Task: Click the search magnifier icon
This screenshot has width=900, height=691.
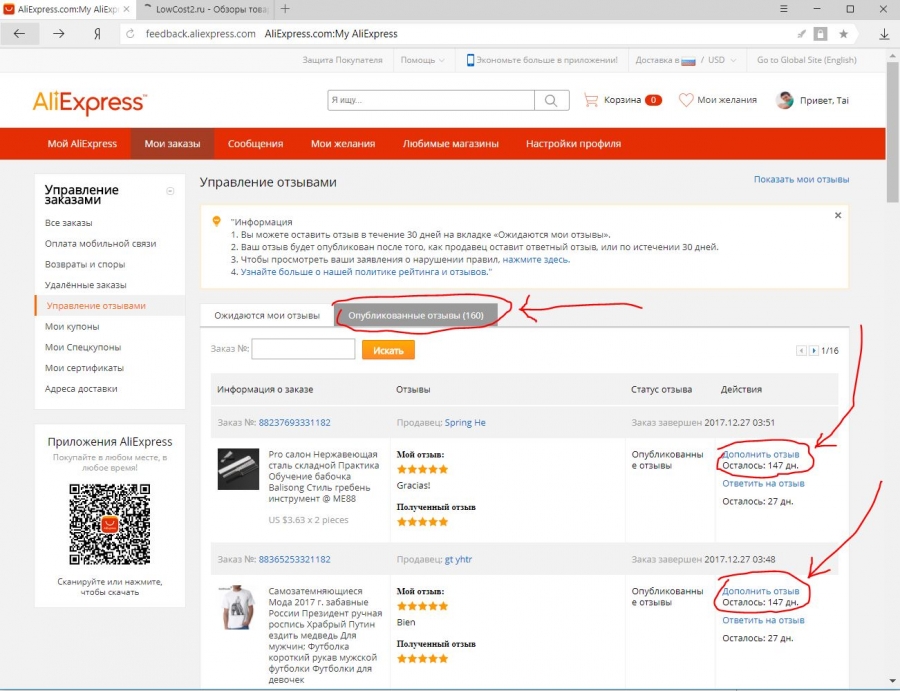Action: click(551, 100)
